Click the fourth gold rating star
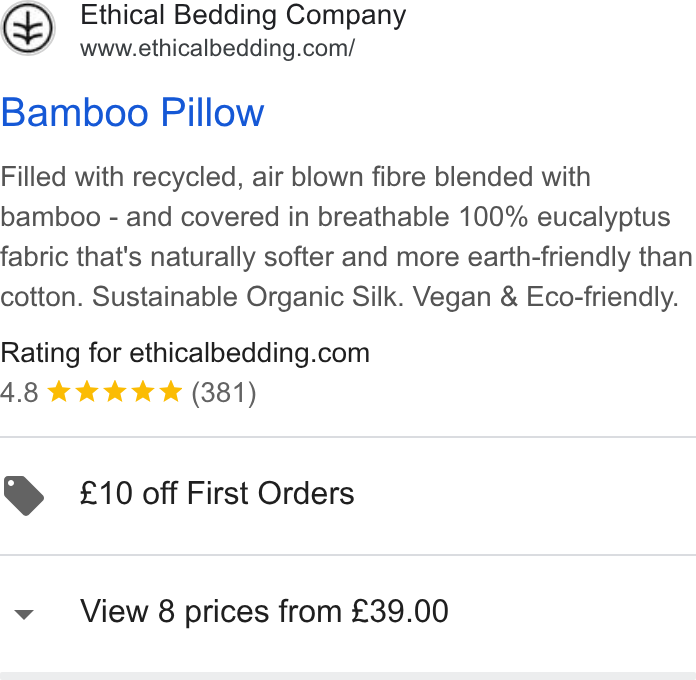 click(x=143, y=392)
